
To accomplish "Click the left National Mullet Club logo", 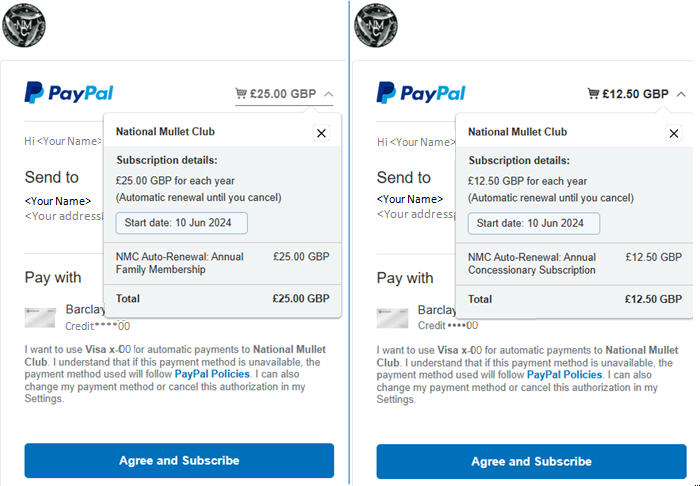I will click(x=22, y=25).
